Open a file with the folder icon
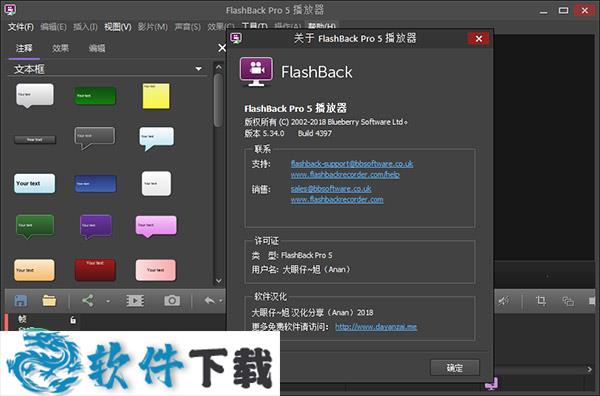This screenshot has height=396, width=600. 49,301
